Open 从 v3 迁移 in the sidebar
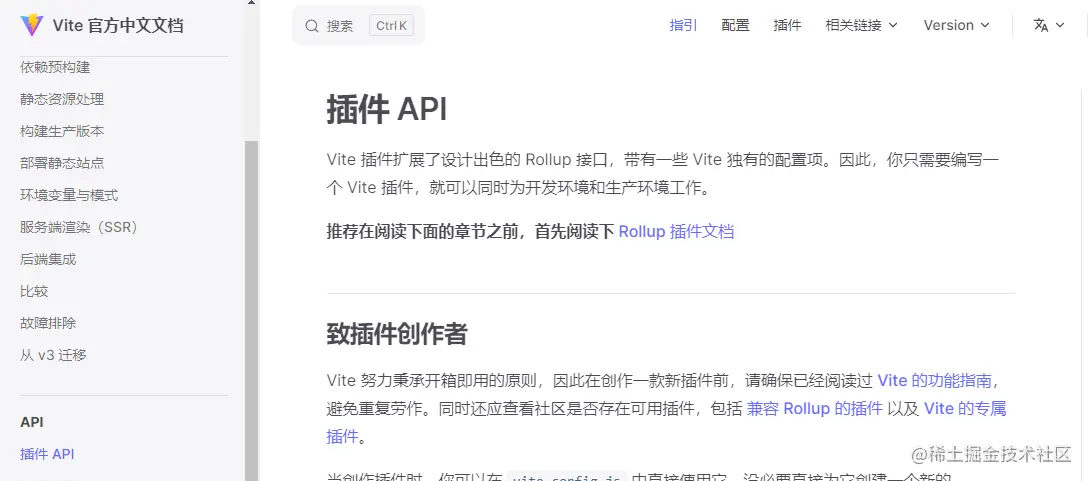Viewport: 1088px width, 481px height. [53, 355]
